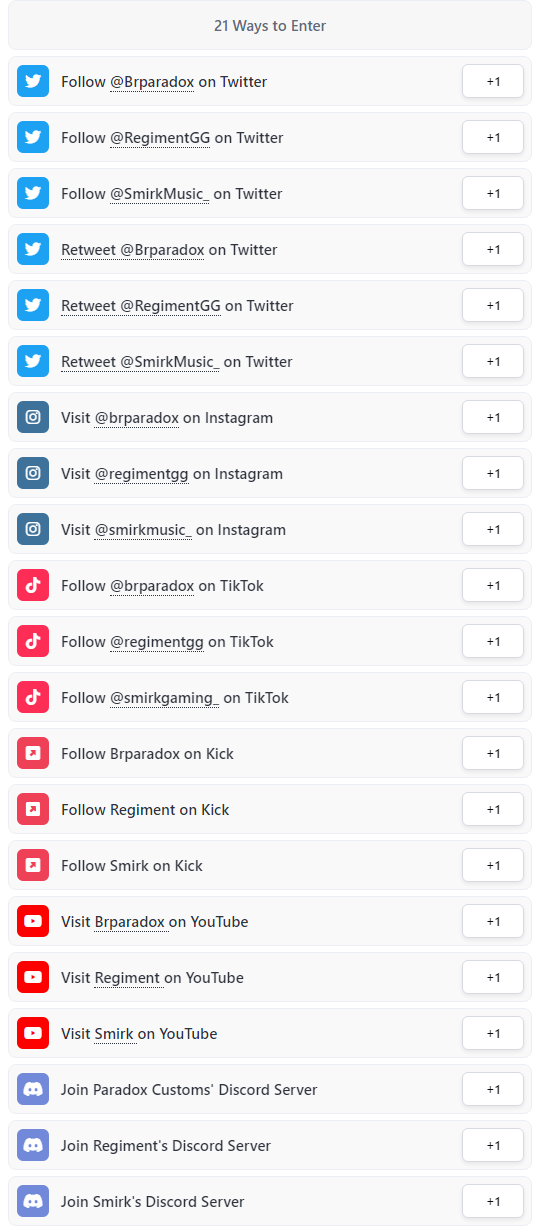Image resolution: width=540 pixels, height=1232 pixels.
Task: Click Discord icon for Paradox Customs' server
Action: tap(33, 1090)
